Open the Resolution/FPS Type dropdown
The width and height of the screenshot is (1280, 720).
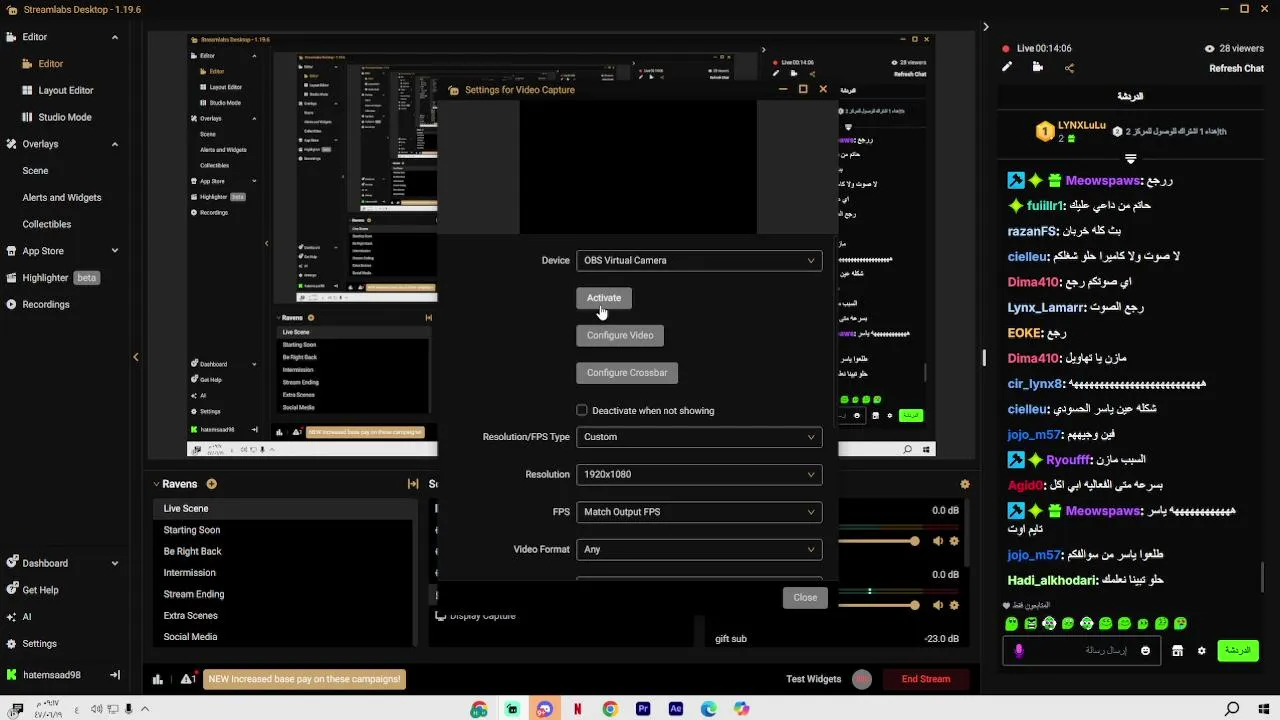(x=699, y=437)
